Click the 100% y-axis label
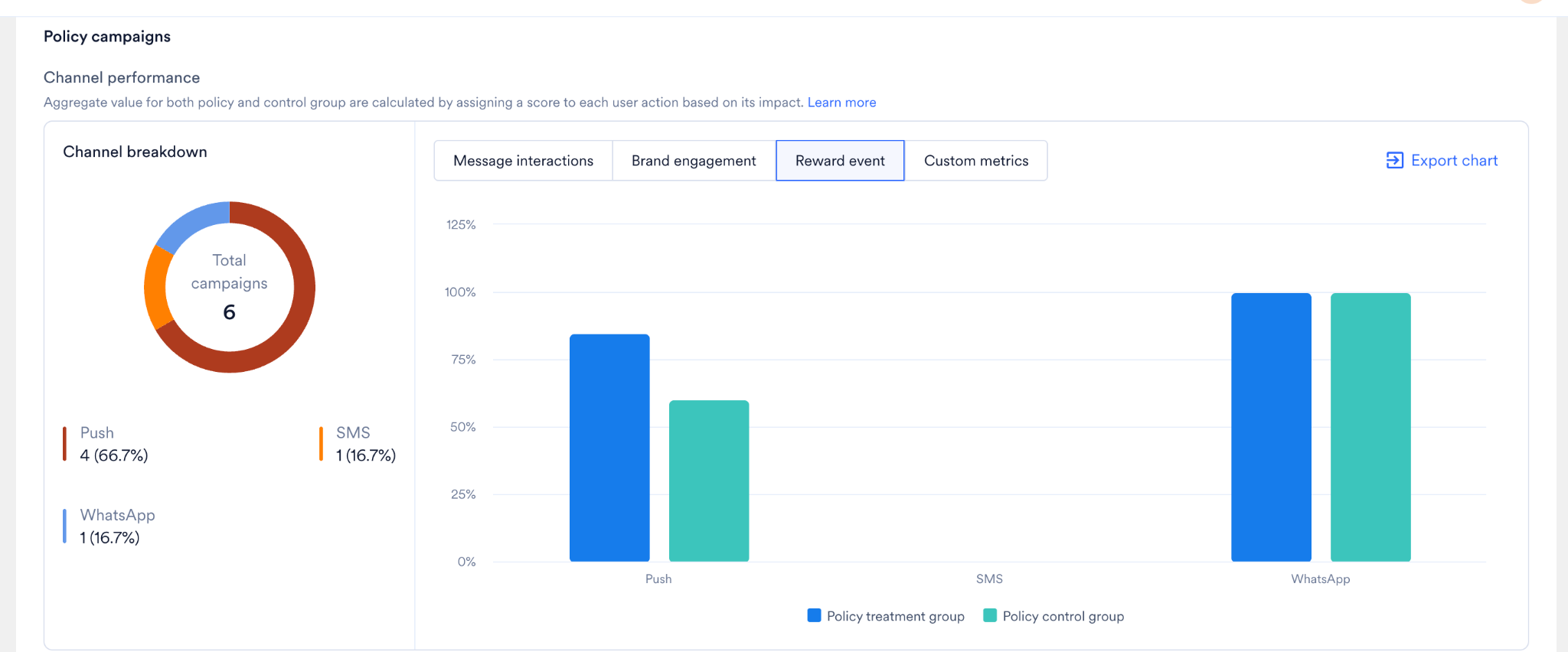The image size is (1568, 652). pos(460,292)
